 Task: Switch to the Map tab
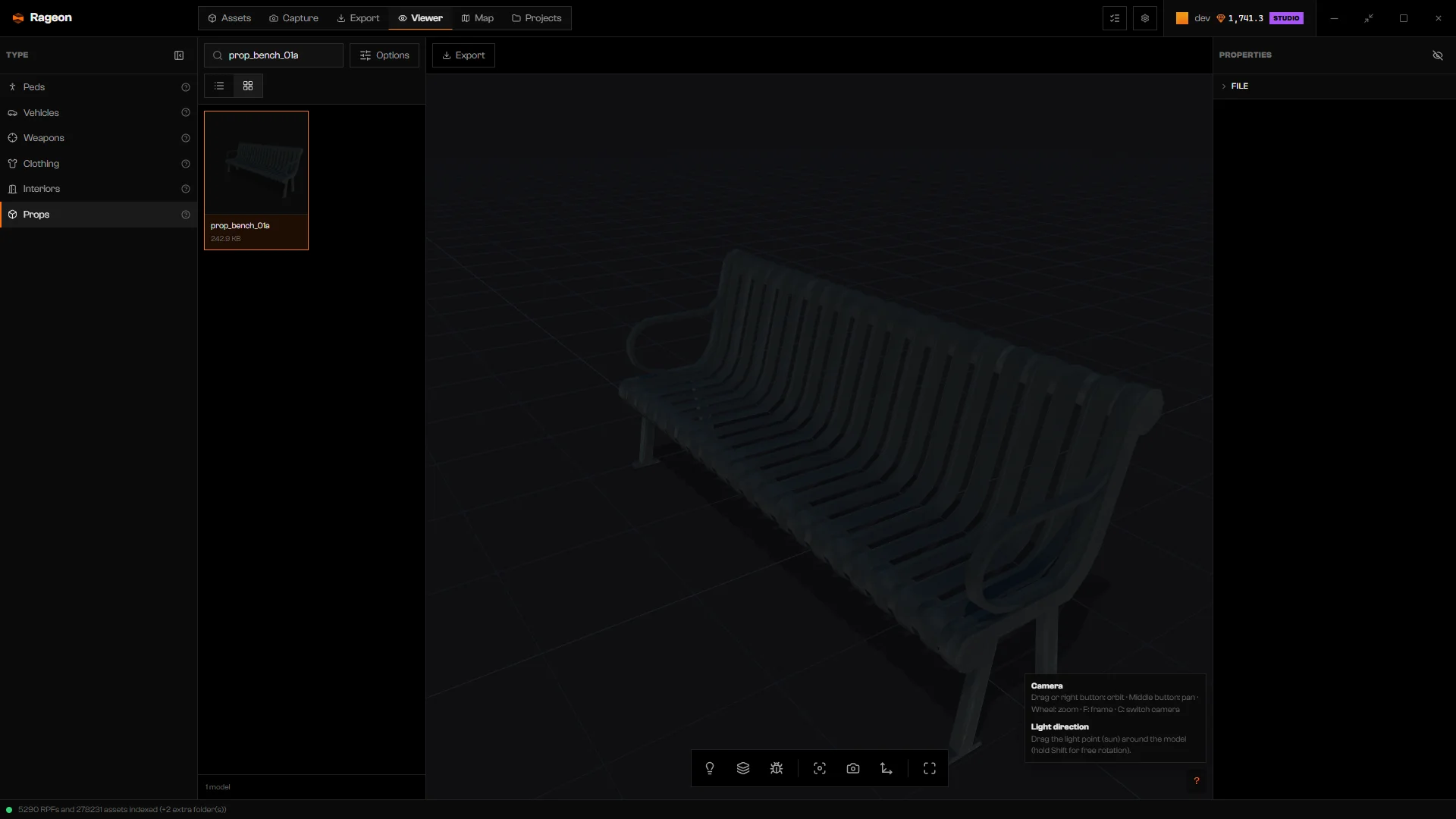point(478,18)
